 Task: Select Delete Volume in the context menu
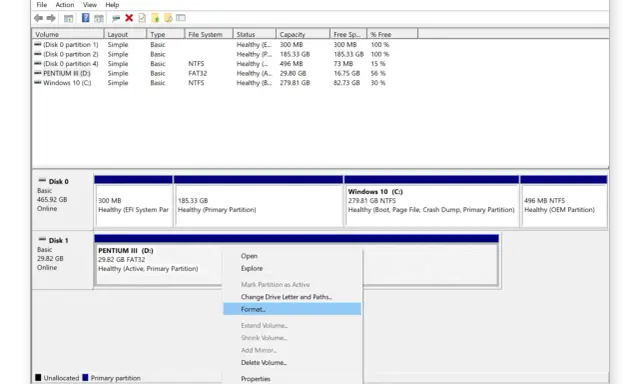click(x=292, y=362)
